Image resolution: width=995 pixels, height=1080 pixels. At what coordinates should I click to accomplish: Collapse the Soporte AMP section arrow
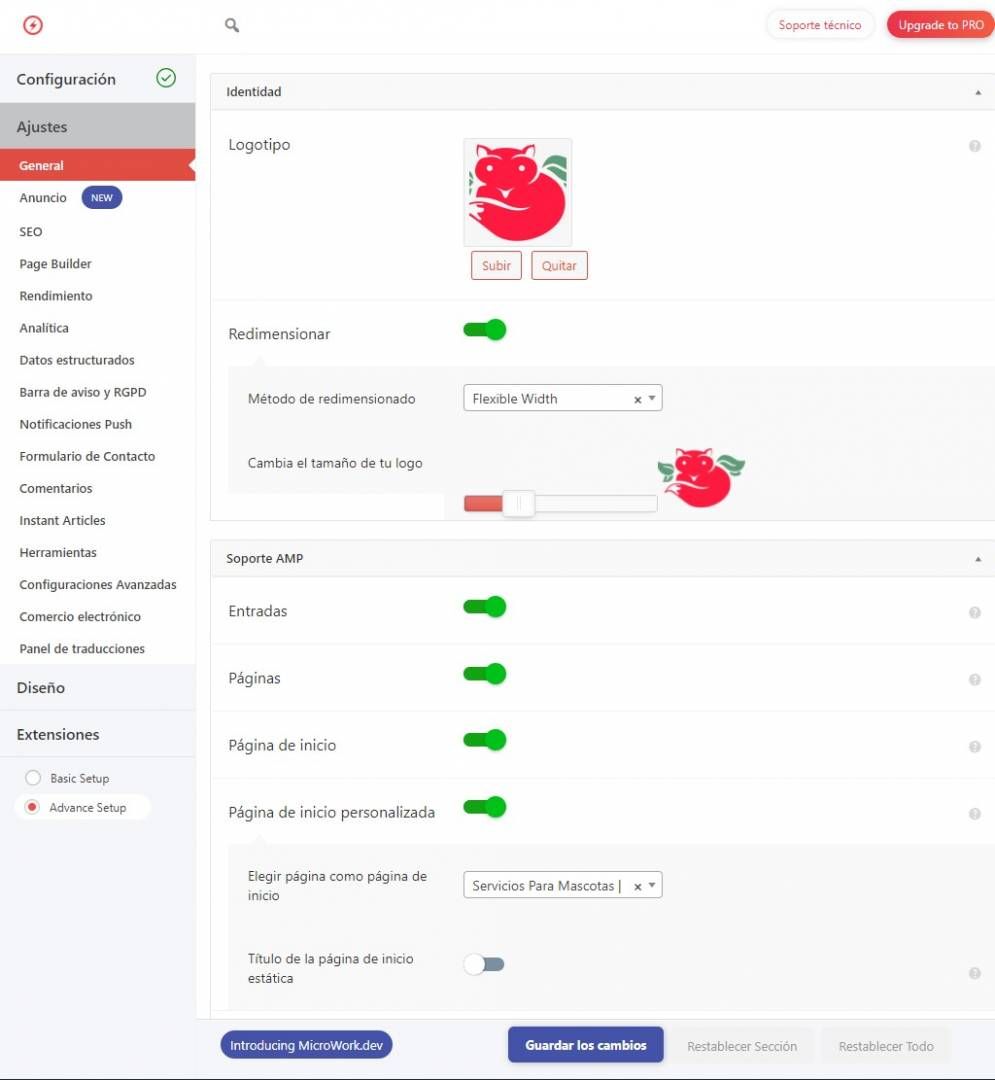point(978,559)
